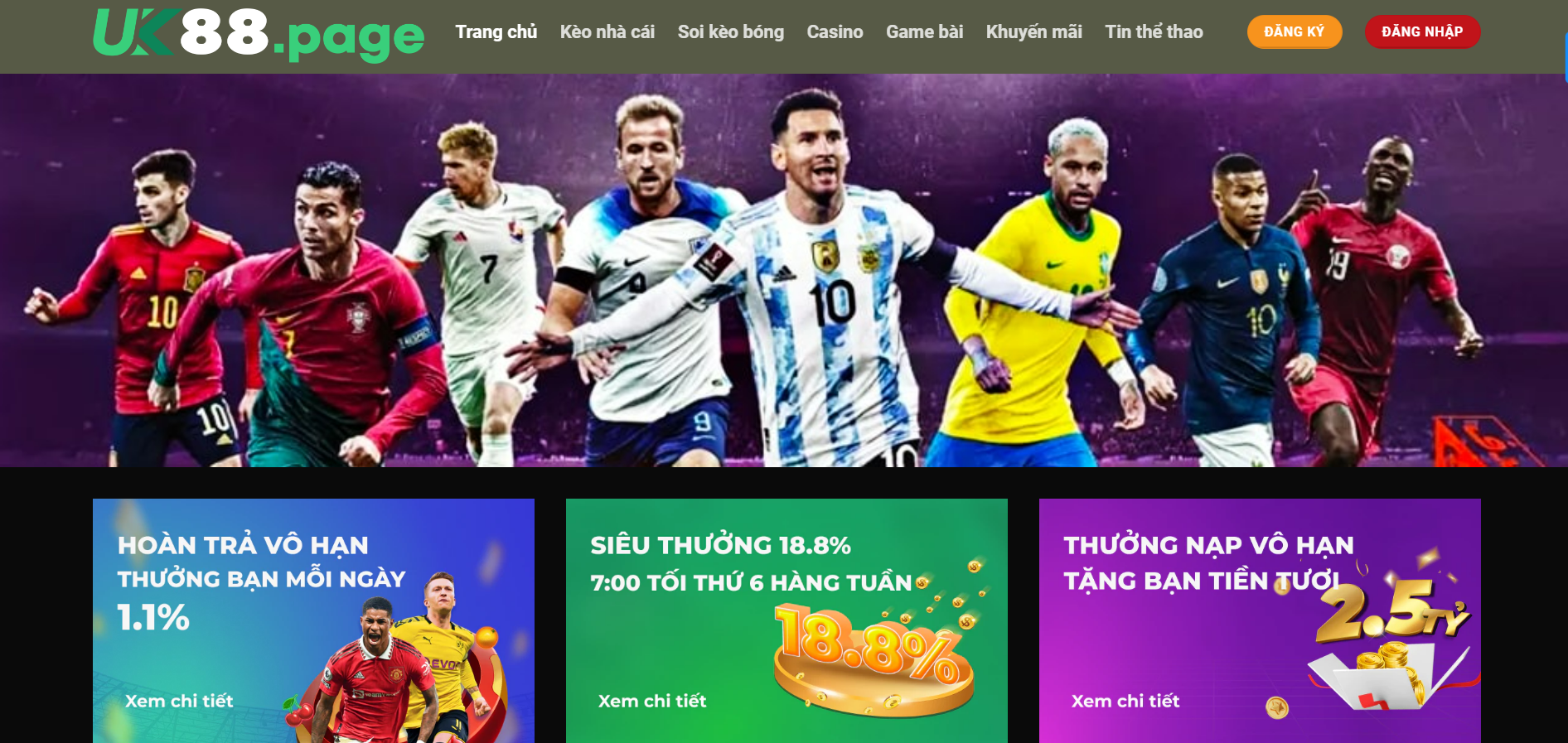Select THƯỞNG NẠP VÔ HẠN promo heading

1208,545
